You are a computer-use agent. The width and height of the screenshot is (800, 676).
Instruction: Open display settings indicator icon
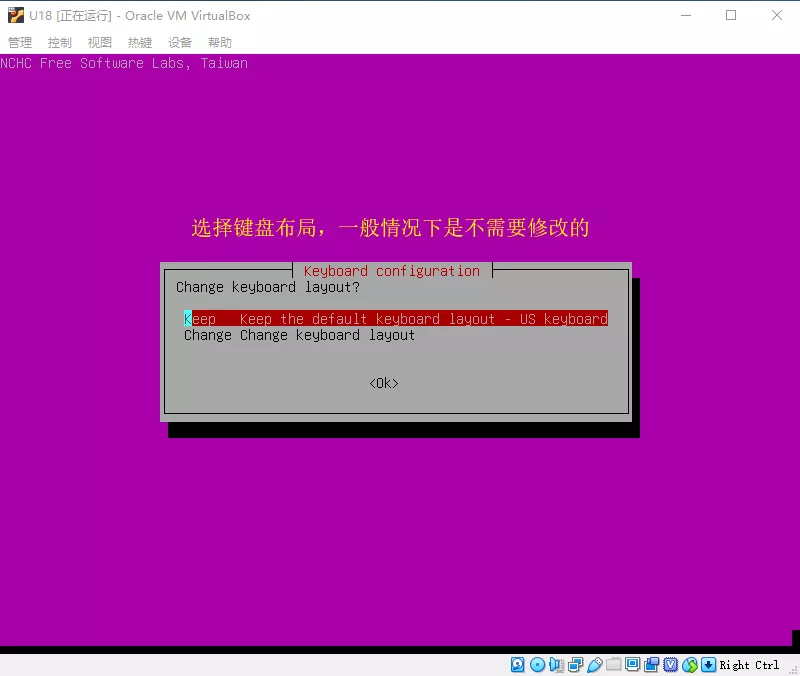click(x=633, y=664)
